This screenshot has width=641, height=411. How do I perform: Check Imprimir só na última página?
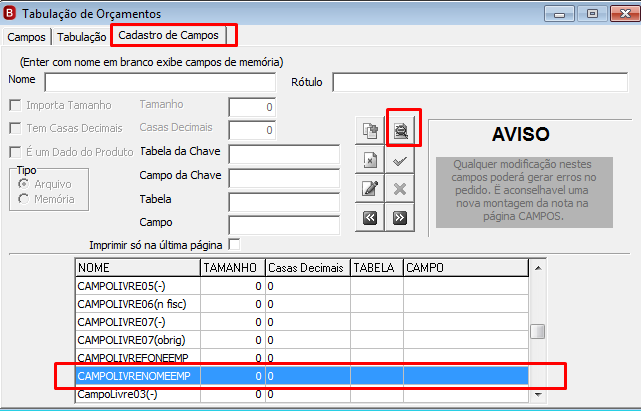point(234,245)
